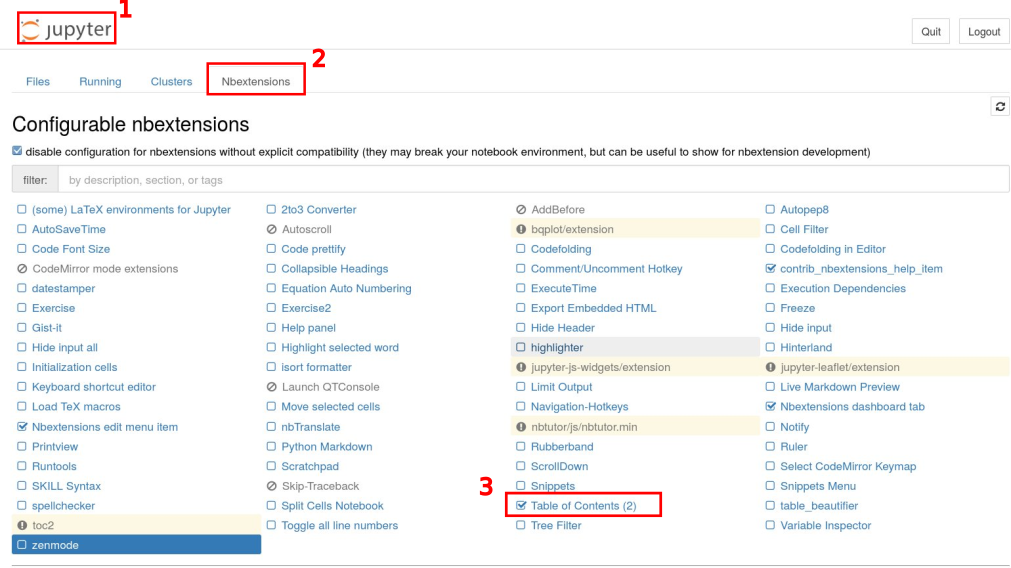Click the disabled icon beside Skip-Traceback
Image resolution: width=1011 pixels, height=568 pixels.
pos(271,486)
